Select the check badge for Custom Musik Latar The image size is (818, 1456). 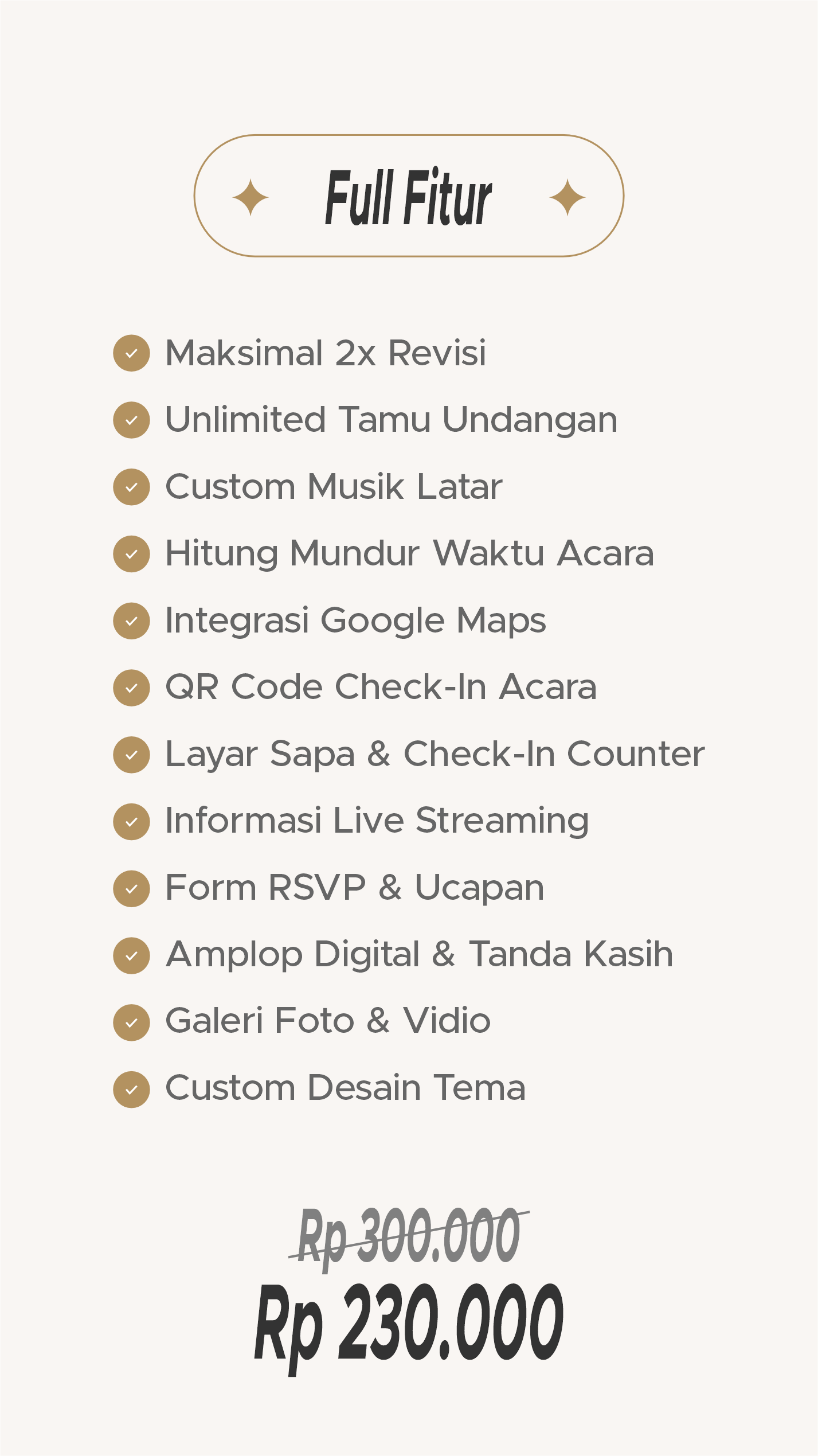131,487
